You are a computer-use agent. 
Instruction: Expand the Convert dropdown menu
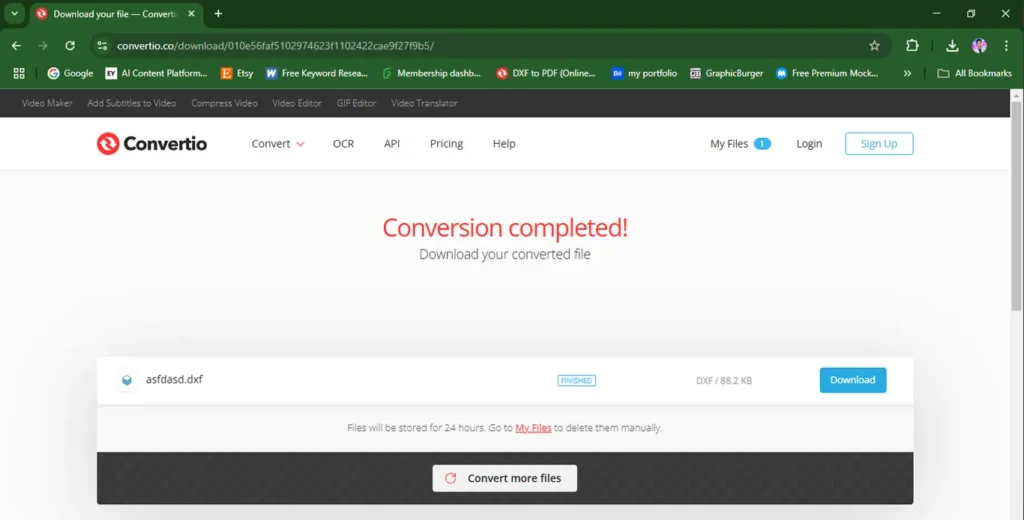coord(278,144)
